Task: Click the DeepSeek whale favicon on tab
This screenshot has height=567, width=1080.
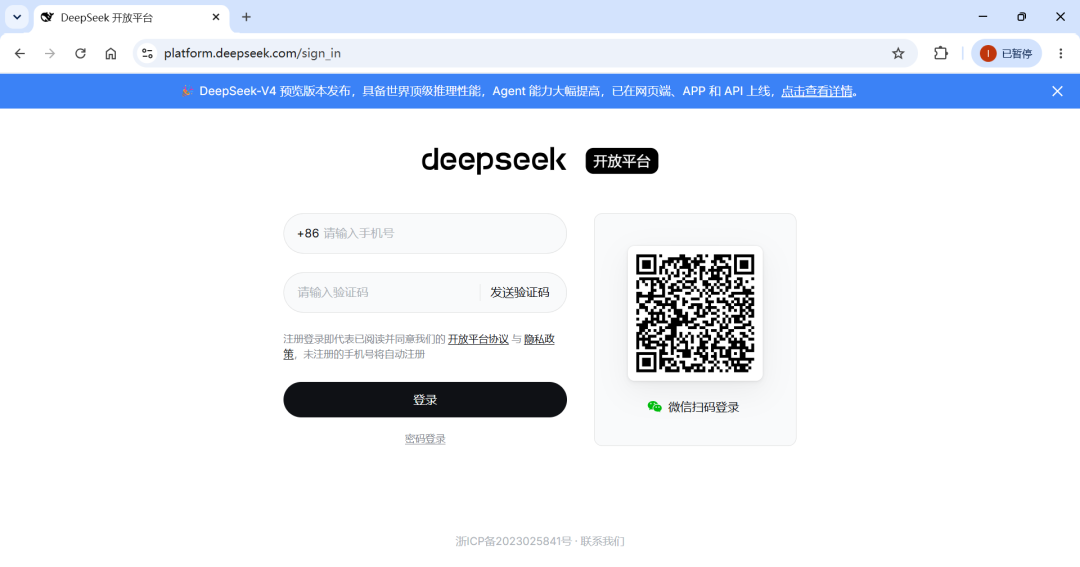Action: [47, 17]
